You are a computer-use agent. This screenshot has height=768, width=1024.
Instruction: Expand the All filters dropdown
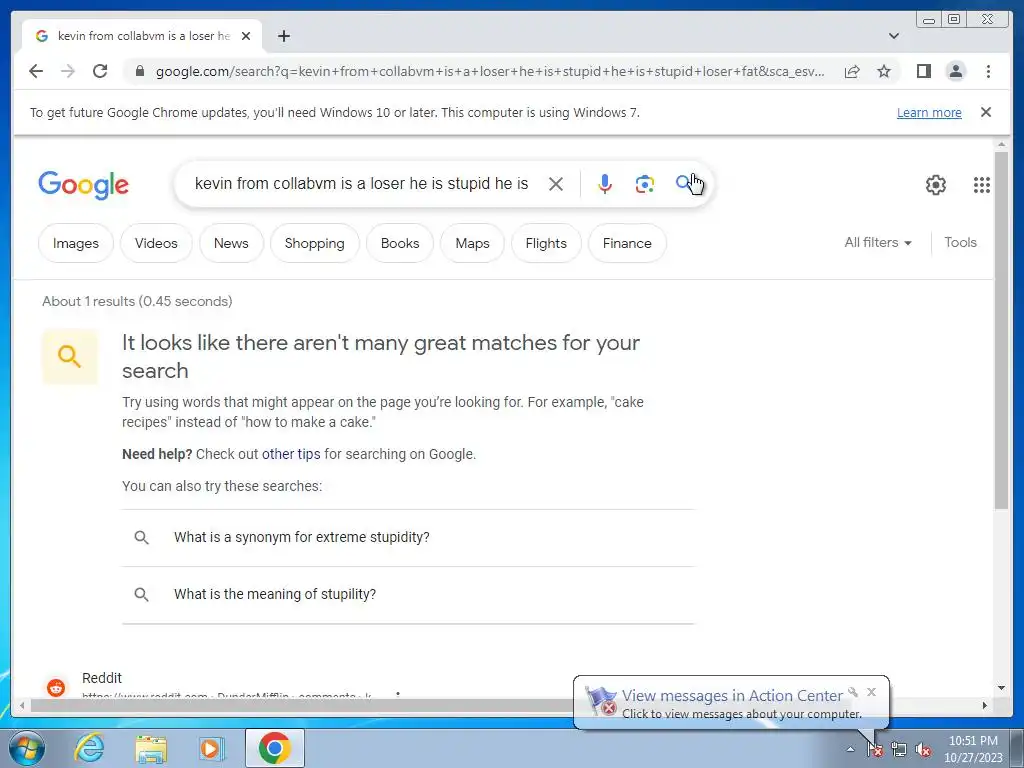(x=878, y=242)
